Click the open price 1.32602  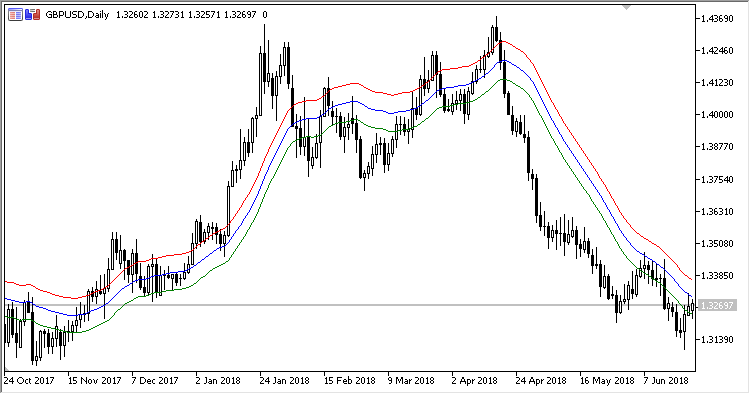click(x=132, y=15)
